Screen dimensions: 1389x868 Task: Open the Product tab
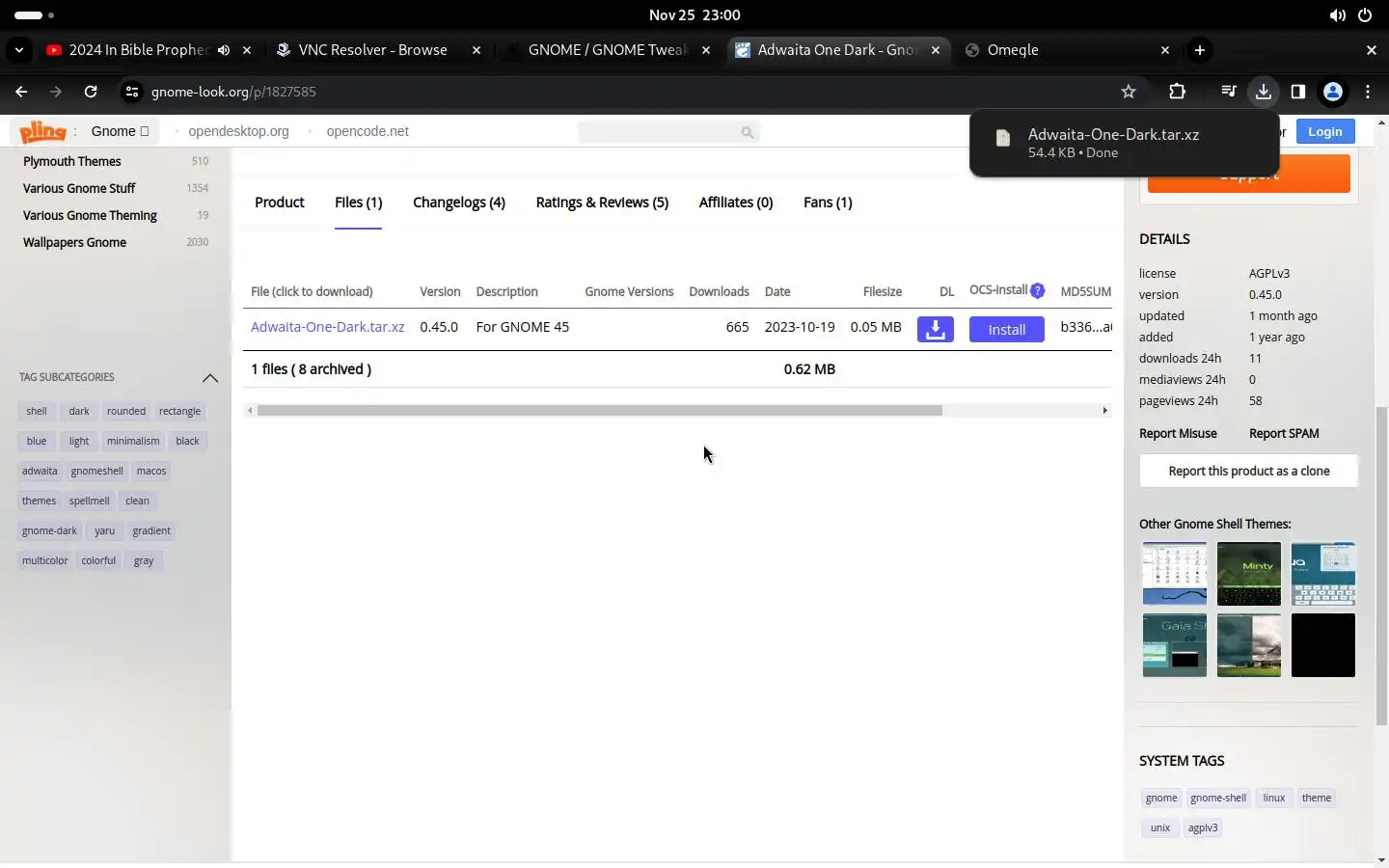pyautogui.click(x=280, y=203)
